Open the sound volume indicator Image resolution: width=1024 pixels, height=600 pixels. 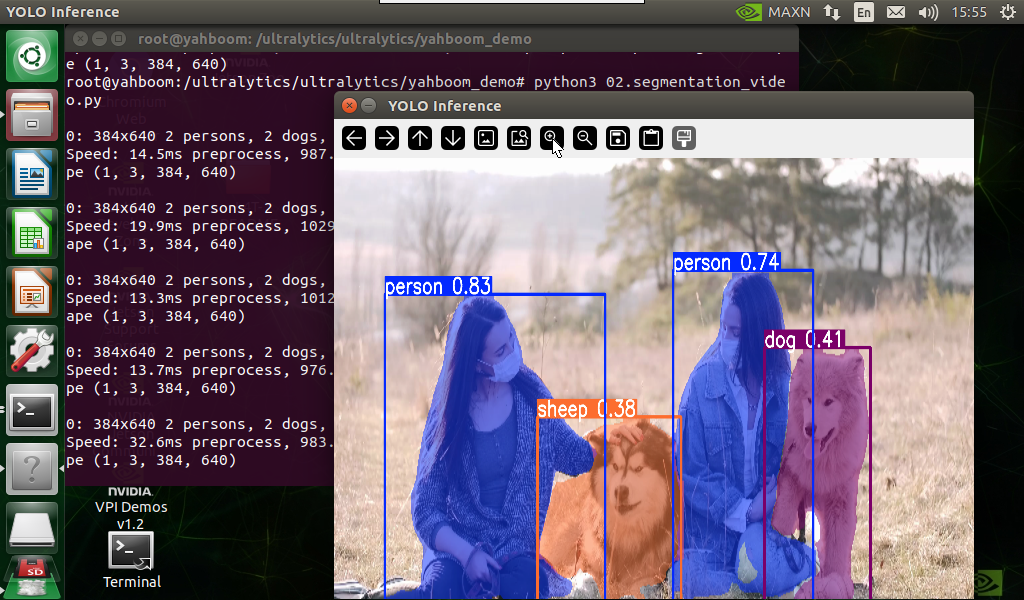pyautogui.click(x=928, y=12)
